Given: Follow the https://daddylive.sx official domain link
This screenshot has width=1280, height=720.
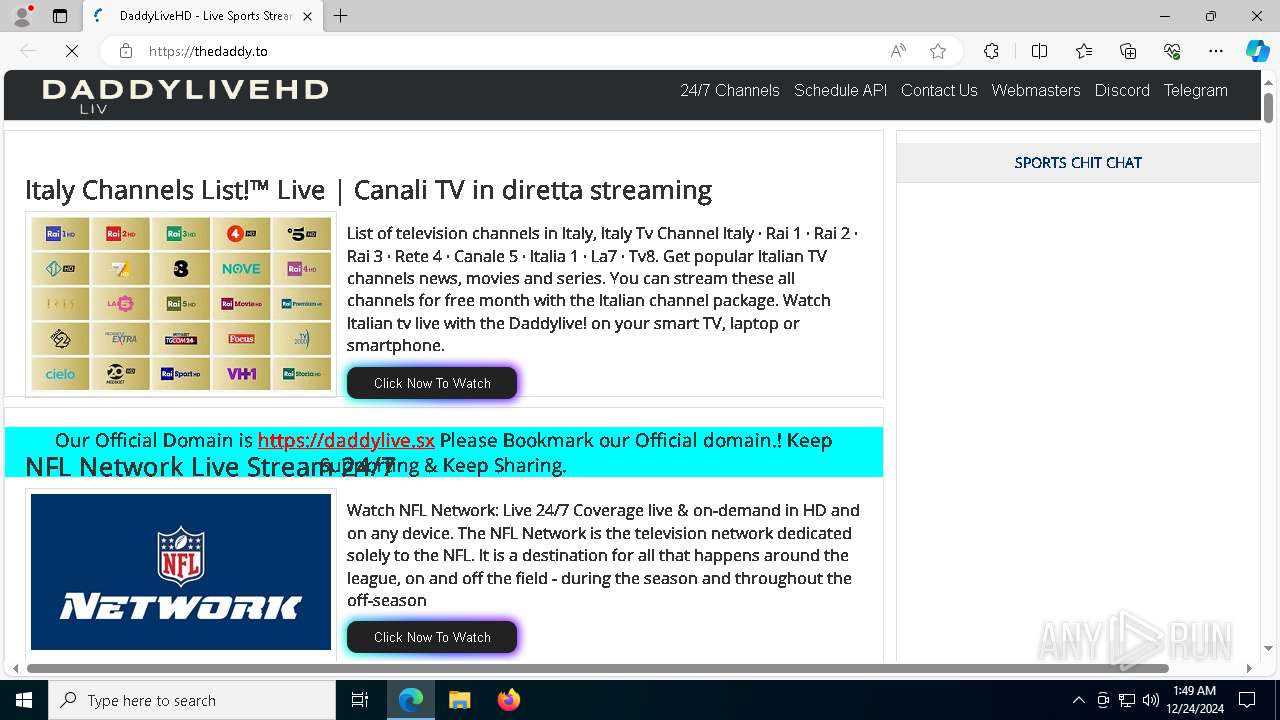Looking at the screenshot, I should 346,440.
